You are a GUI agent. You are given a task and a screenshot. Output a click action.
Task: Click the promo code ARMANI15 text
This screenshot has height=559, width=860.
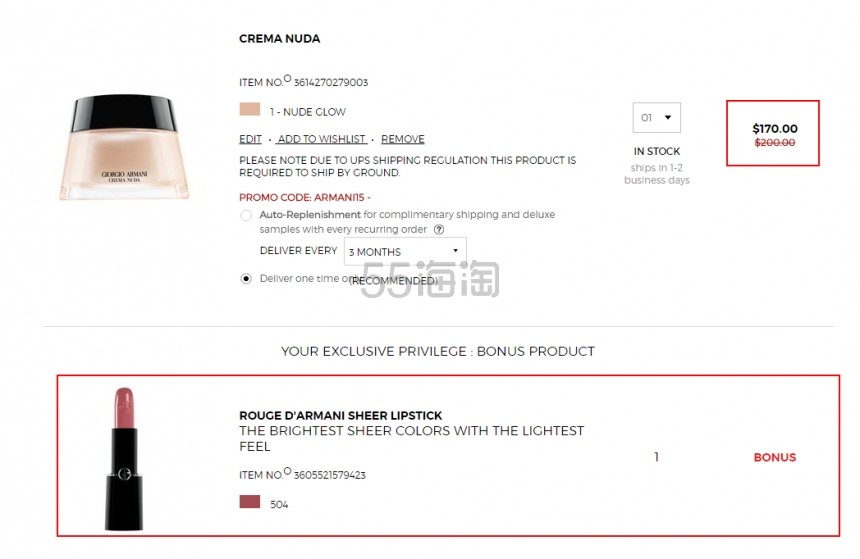[x=304, y=197]
